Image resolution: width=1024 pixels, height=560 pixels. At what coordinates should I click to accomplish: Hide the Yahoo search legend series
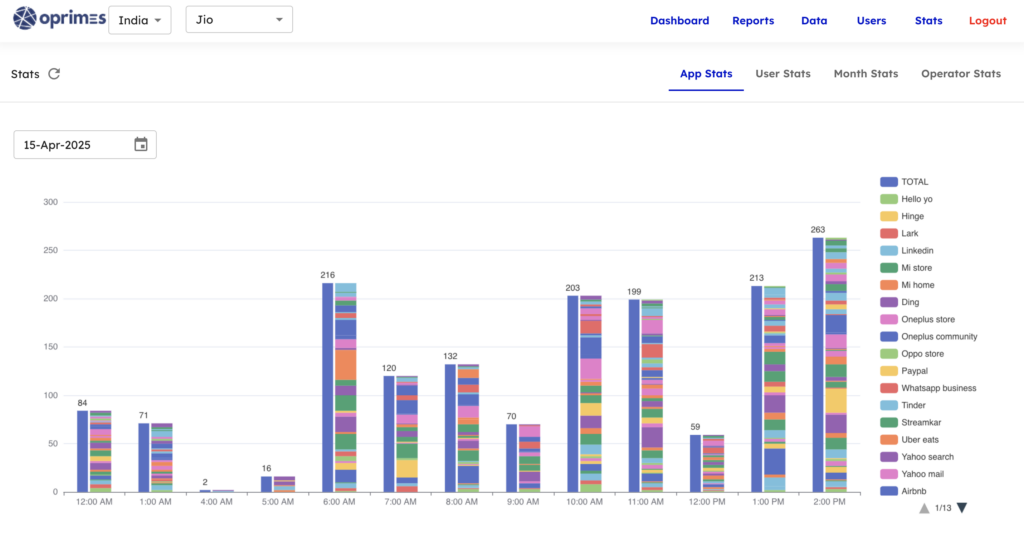coord(917,457)
